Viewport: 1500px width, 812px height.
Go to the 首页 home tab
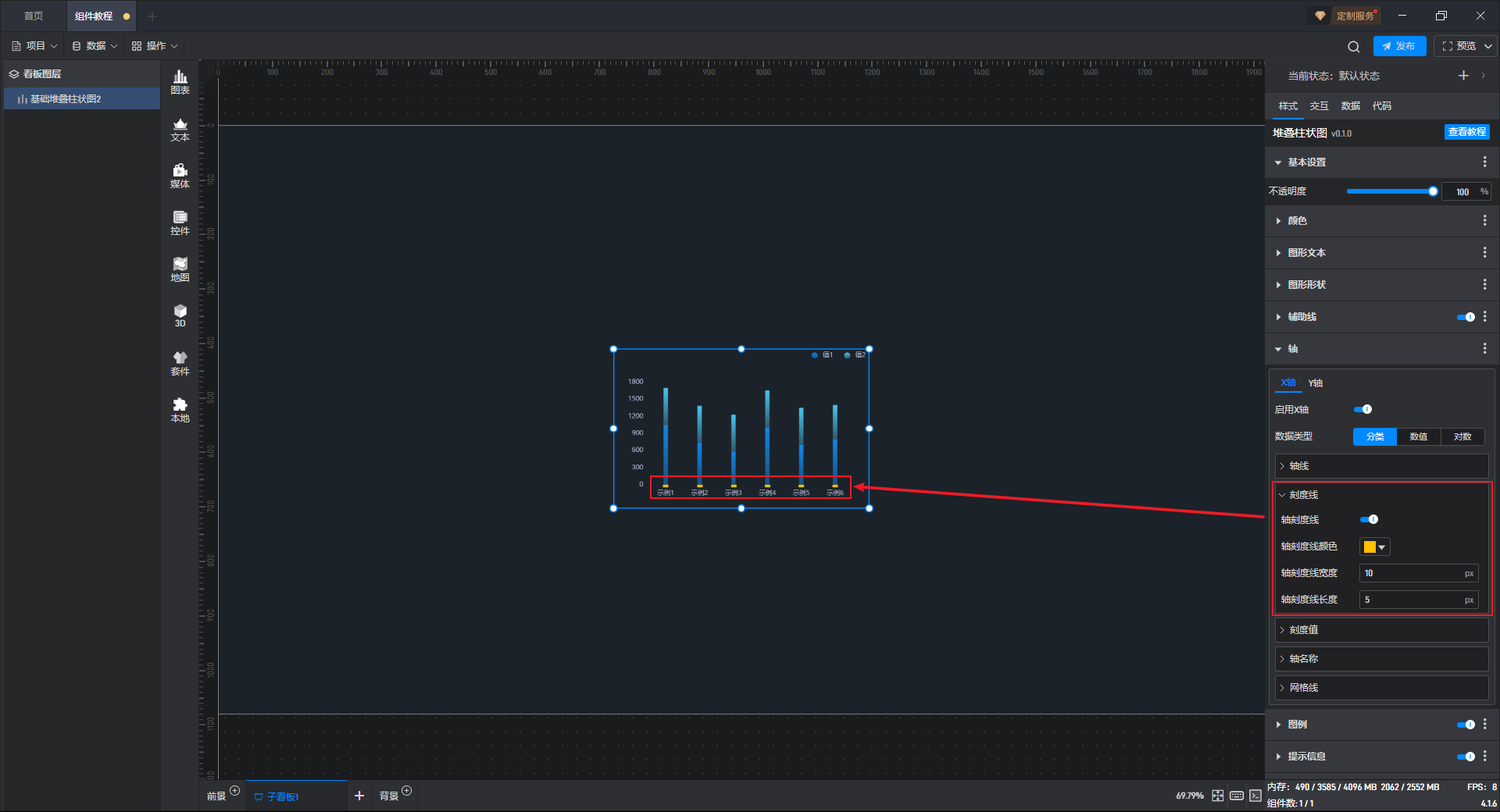[x=34, y=16]
